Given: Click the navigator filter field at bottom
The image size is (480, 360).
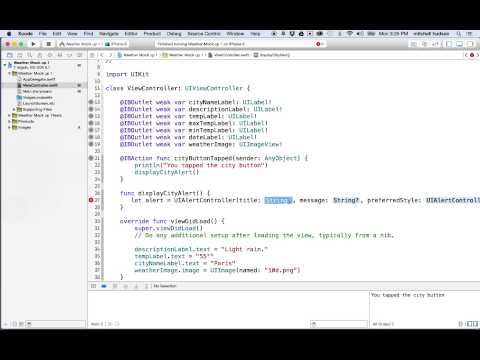Looking at the screenshot, I should coord(56,324).
